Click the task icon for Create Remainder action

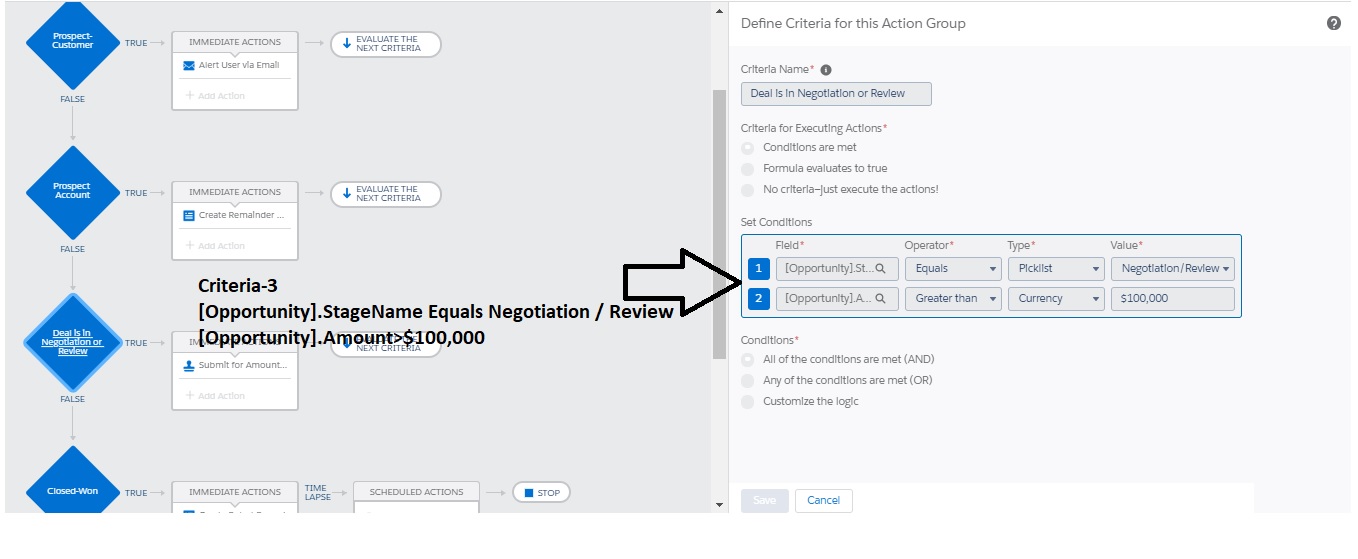(189, 215)
